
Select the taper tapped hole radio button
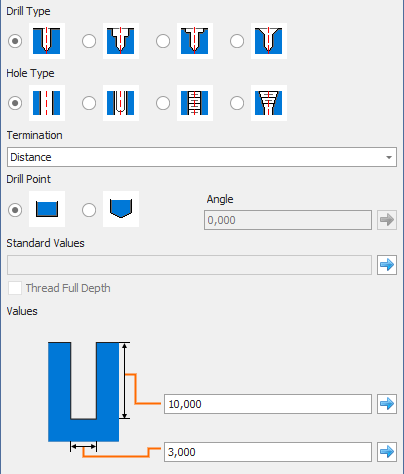237,103
